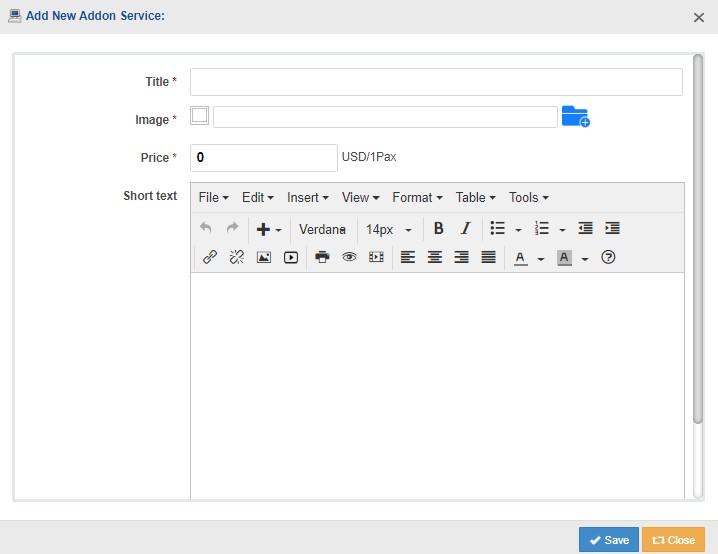Click the filmstrip icon beside the preview eye
718x554 pixels.
click(x=376, y=257)
